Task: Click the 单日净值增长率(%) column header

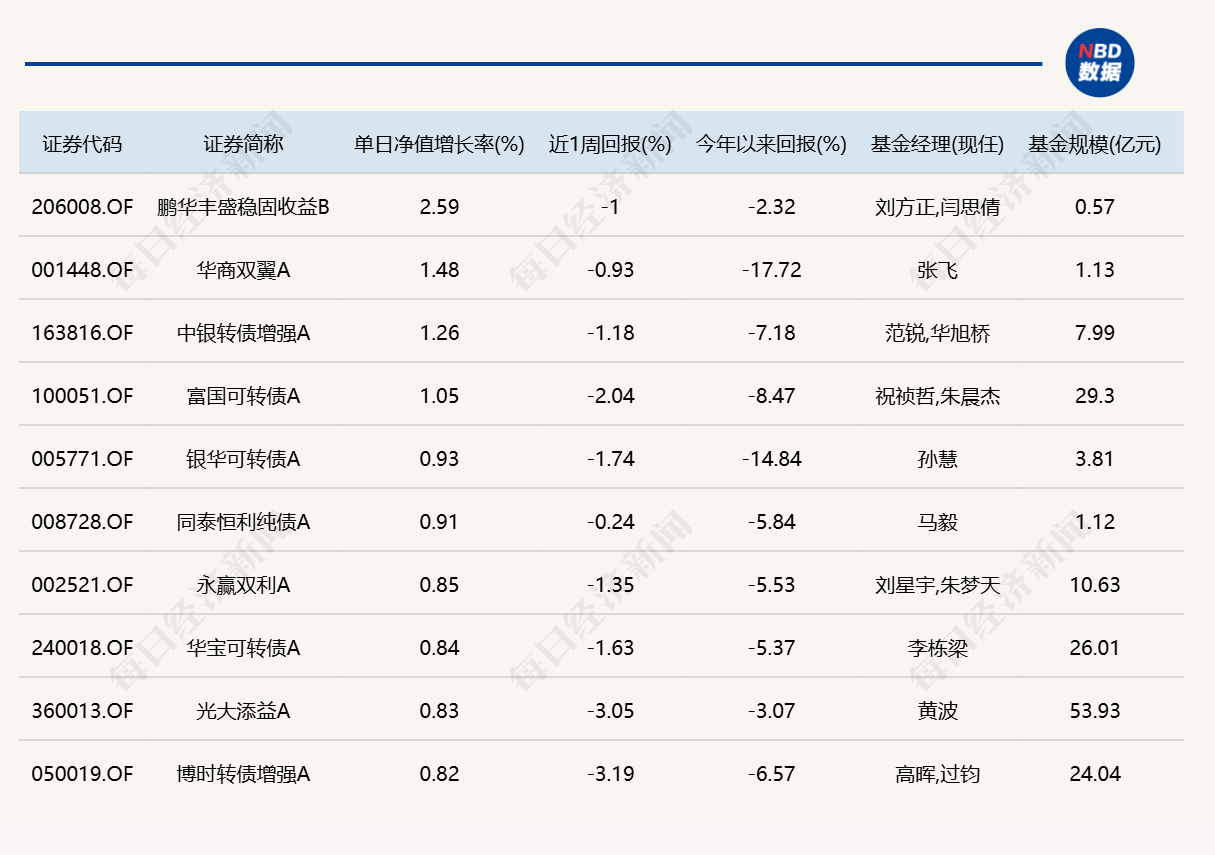Action: (x=440, y=144)
